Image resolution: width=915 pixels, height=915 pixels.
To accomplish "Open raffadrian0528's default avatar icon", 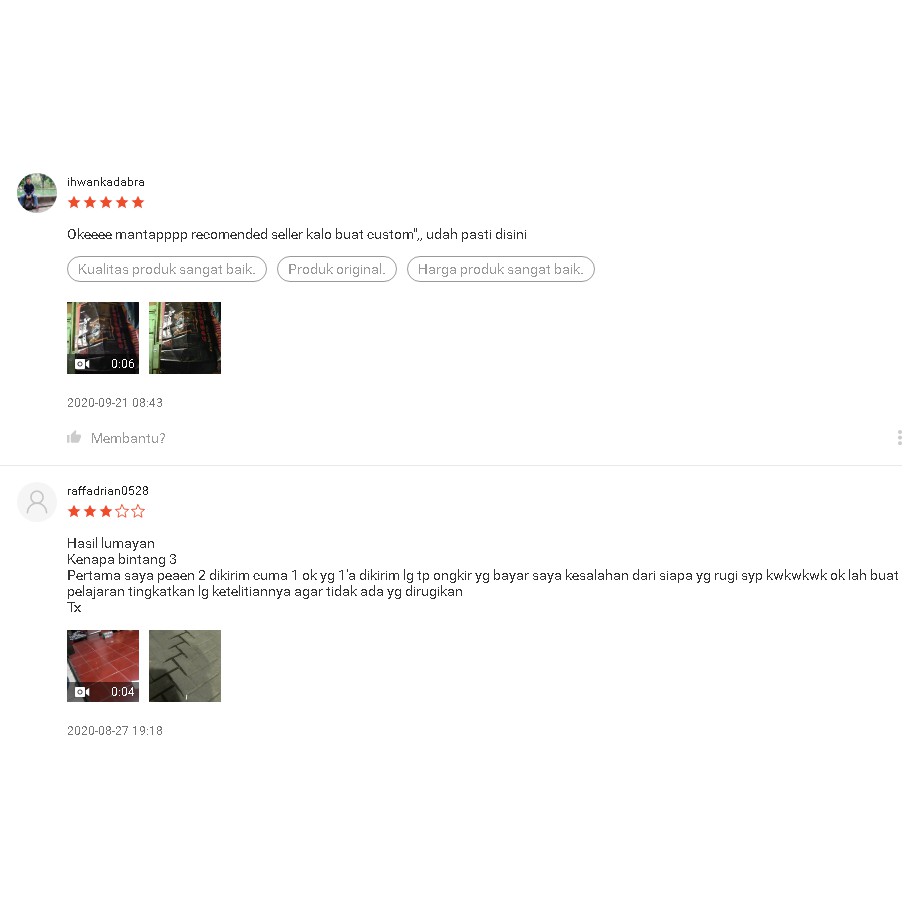I will (x=37, y=502).
